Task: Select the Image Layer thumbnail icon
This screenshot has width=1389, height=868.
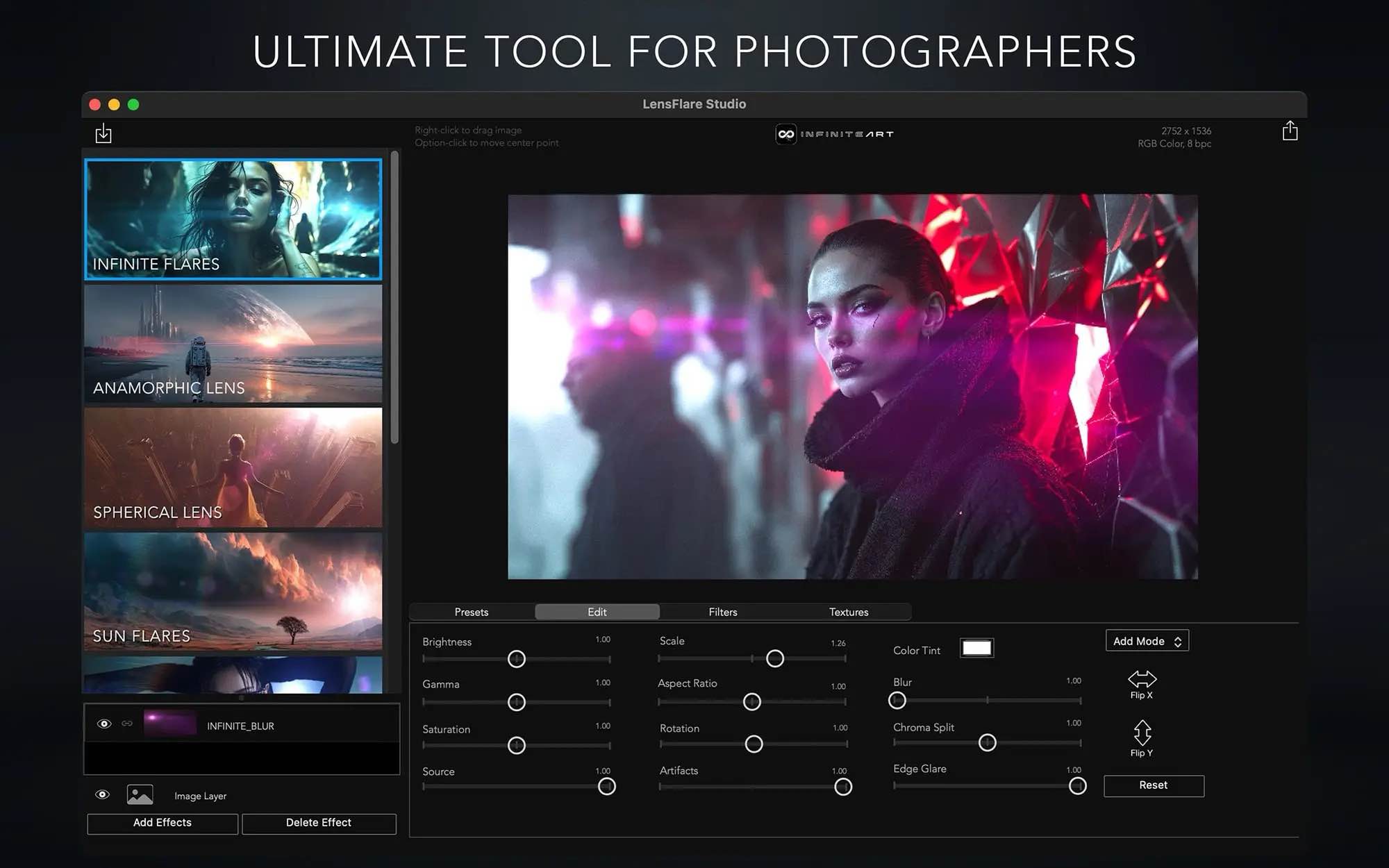Action: pyautogui.click(x=140, y=794)
